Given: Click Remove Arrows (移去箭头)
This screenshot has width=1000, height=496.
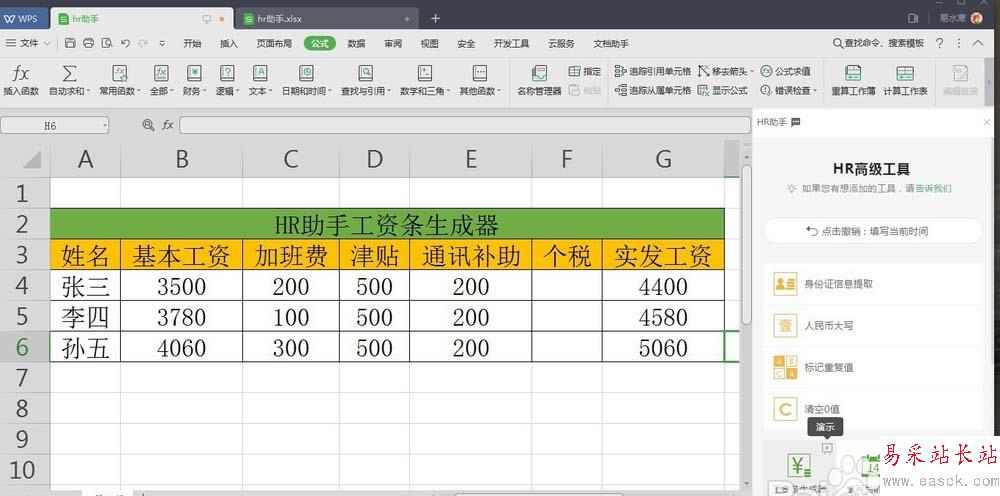Looking at the screenshot, I should point(726,71).
